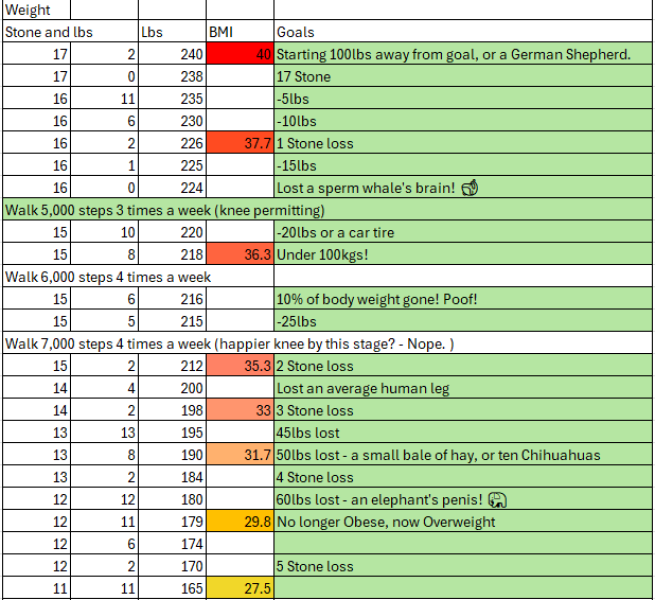Click the '4 Stone loss' goal cell
Image resolution: width=655 pixels, height=600 pixels.
point(463,477)
